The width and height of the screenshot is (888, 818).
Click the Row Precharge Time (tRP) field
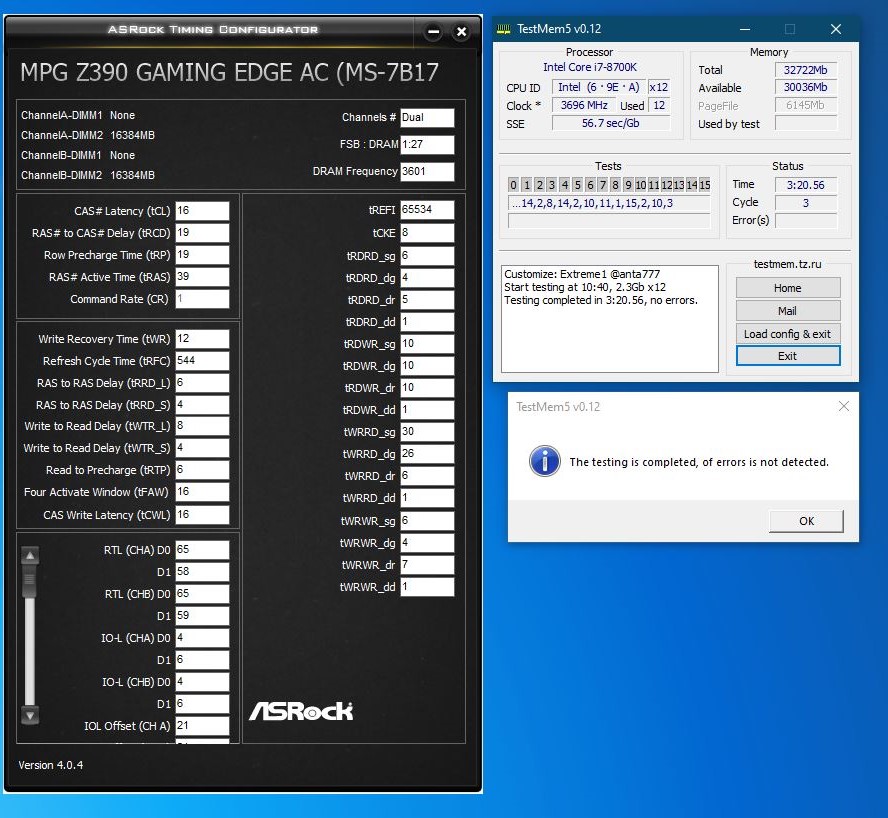point(202,255)
